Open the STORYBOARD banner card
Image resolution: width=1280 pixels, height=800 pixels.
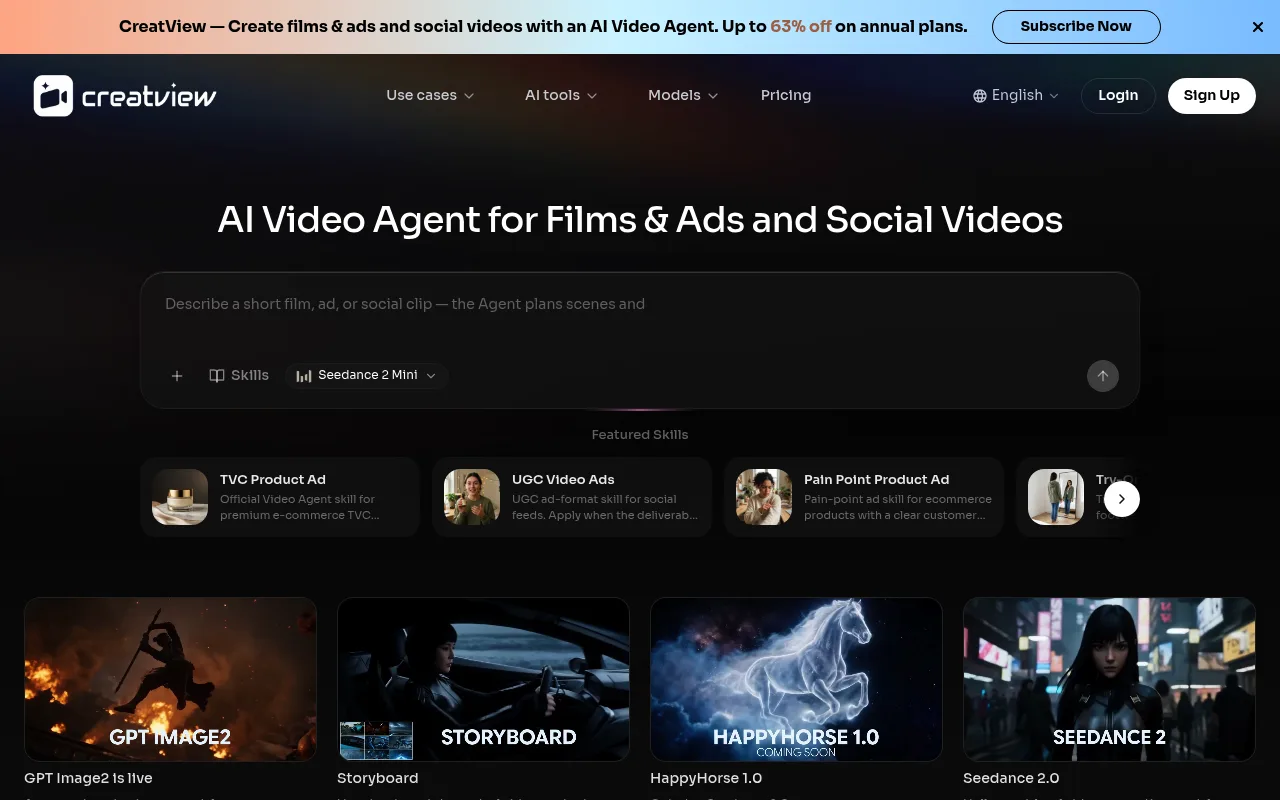click(x=484, y=680)
